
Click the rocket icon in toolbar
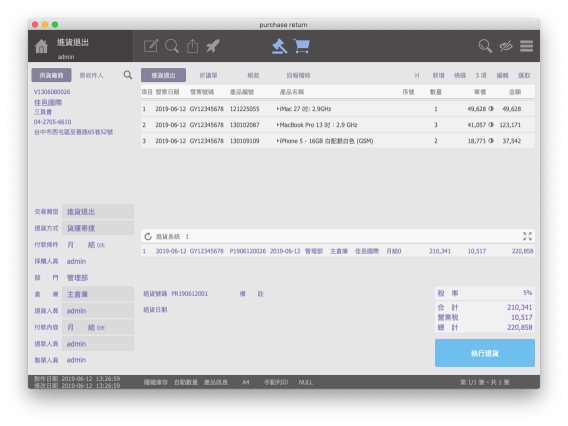(x=213, y=46)
